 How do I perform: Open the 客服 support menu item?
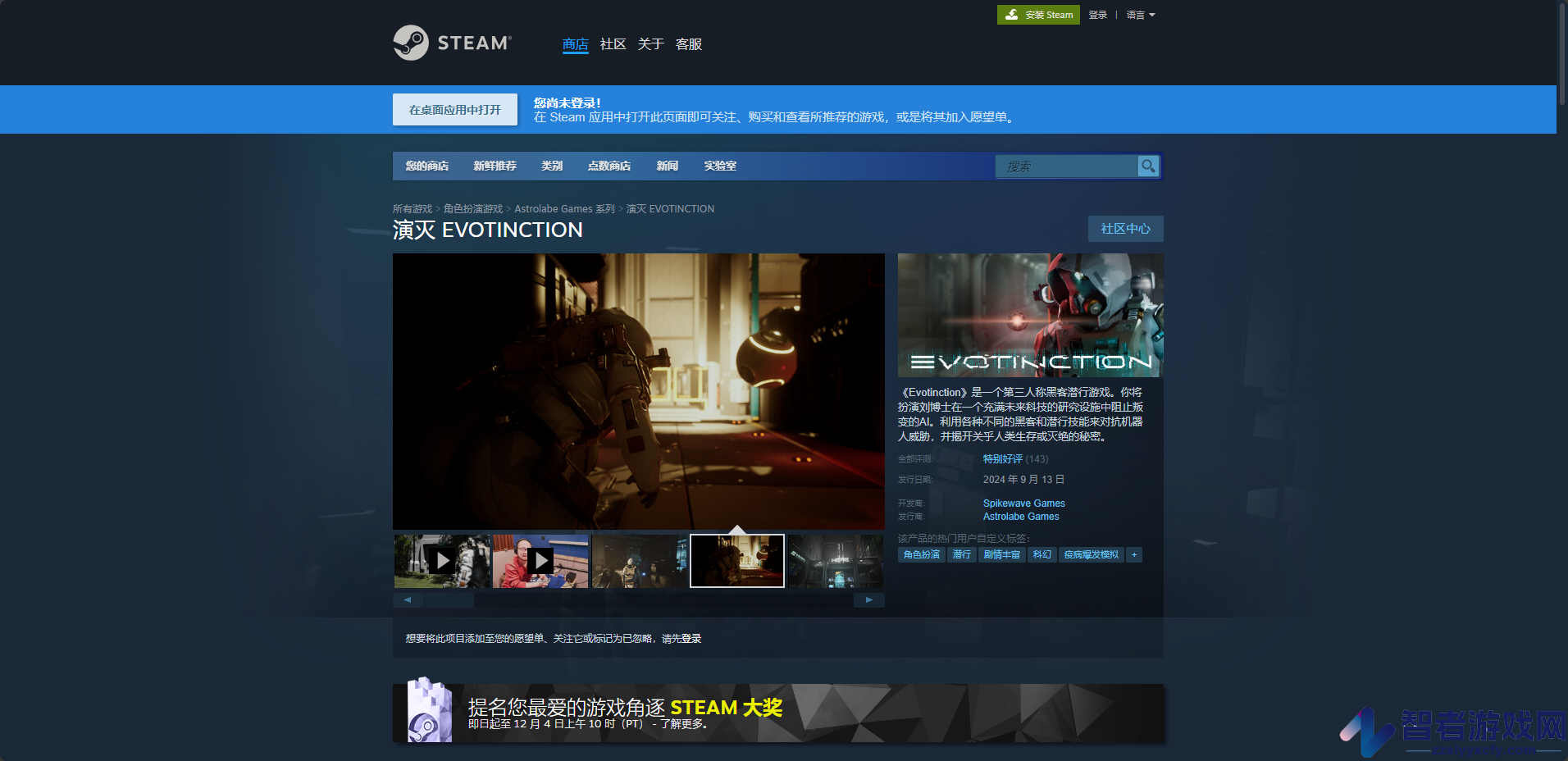point(689,44)
